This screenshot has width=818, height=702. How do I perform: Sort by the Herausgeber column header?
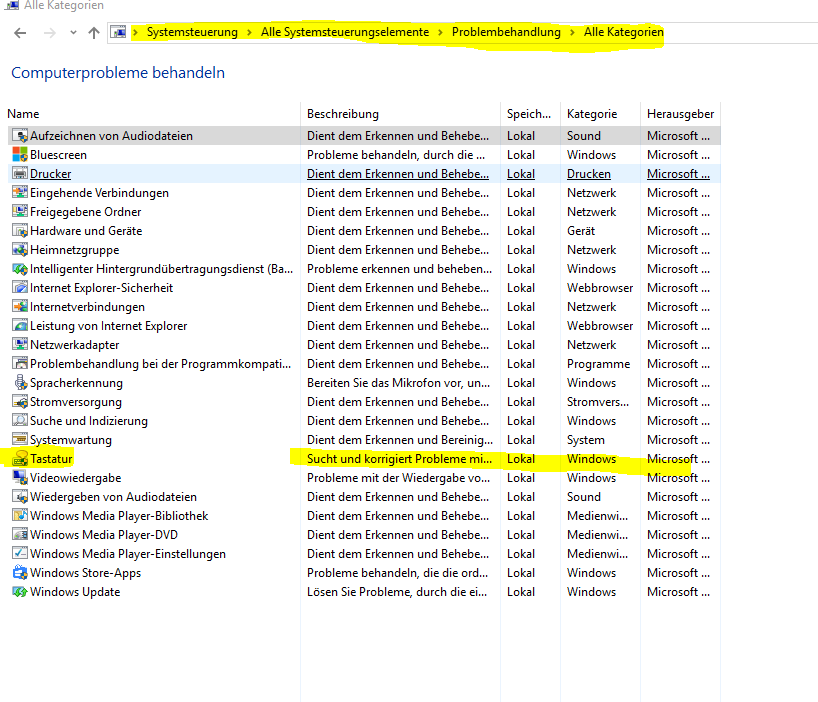click(680, 114)
